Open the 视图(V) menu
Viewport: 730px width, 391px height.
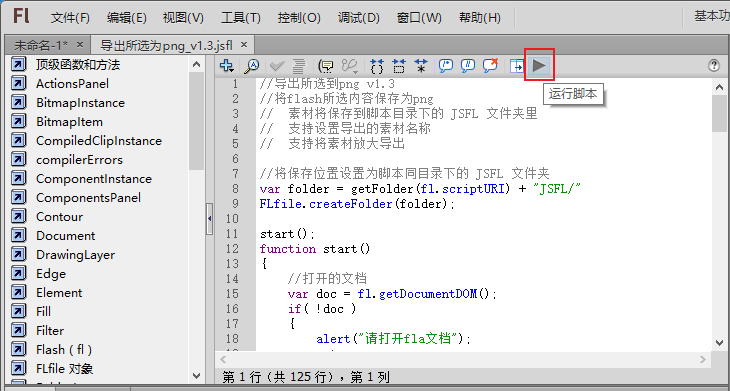point(183,18)
